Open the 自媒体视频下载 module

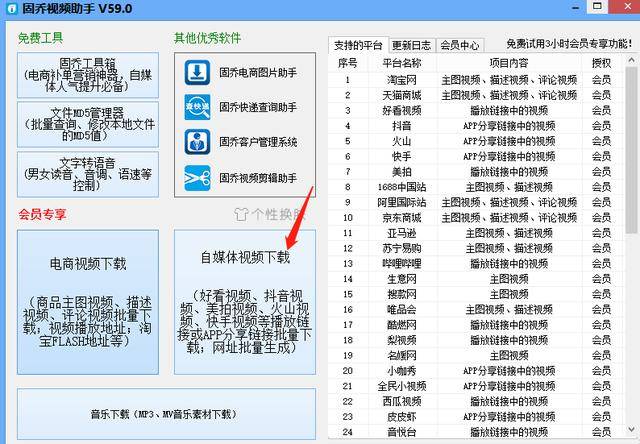pyautogui.click(x=245, y=300)
